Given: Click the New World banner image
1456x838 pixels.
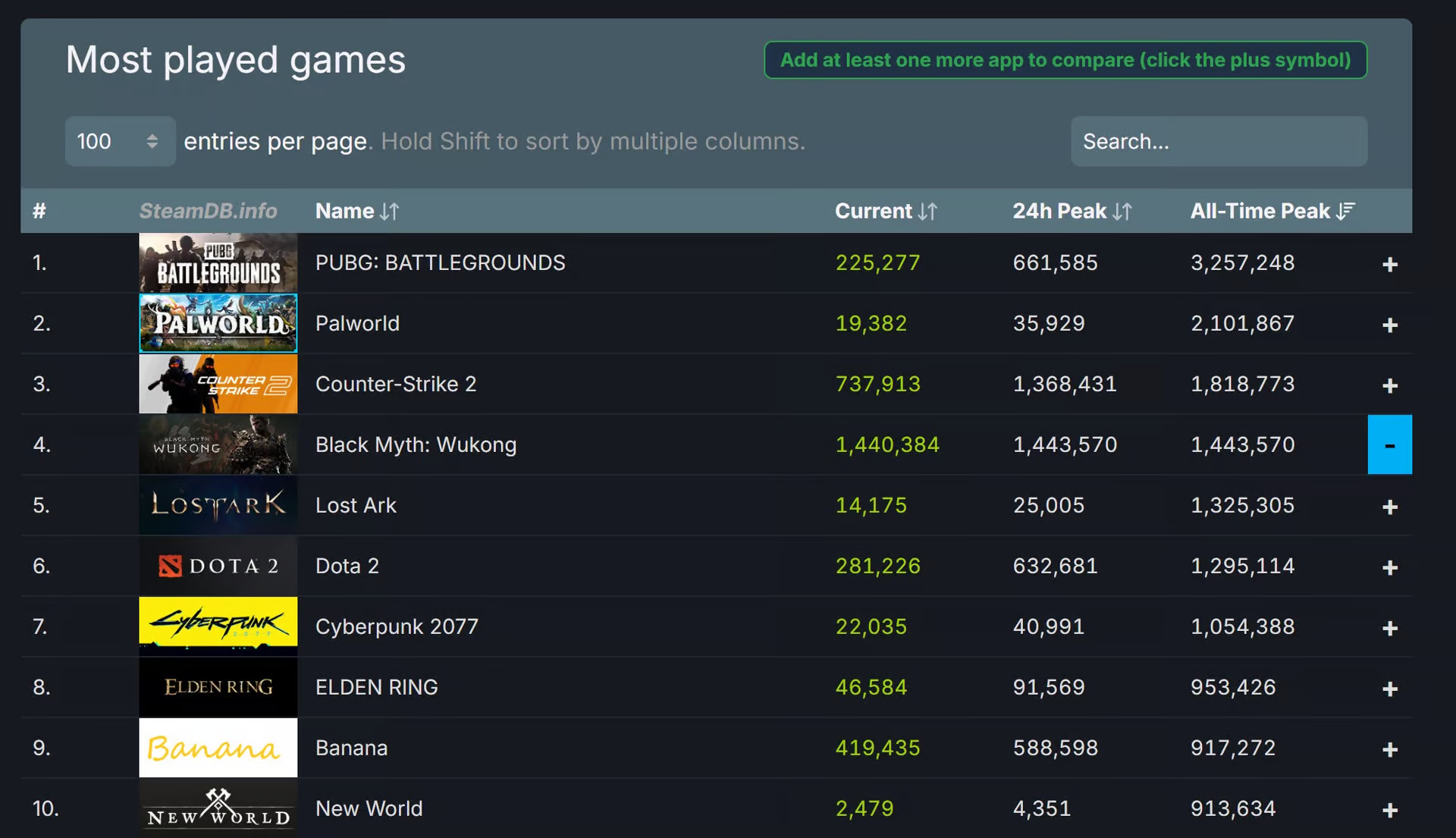Looking at the screenshot, I should coord(218,808).
